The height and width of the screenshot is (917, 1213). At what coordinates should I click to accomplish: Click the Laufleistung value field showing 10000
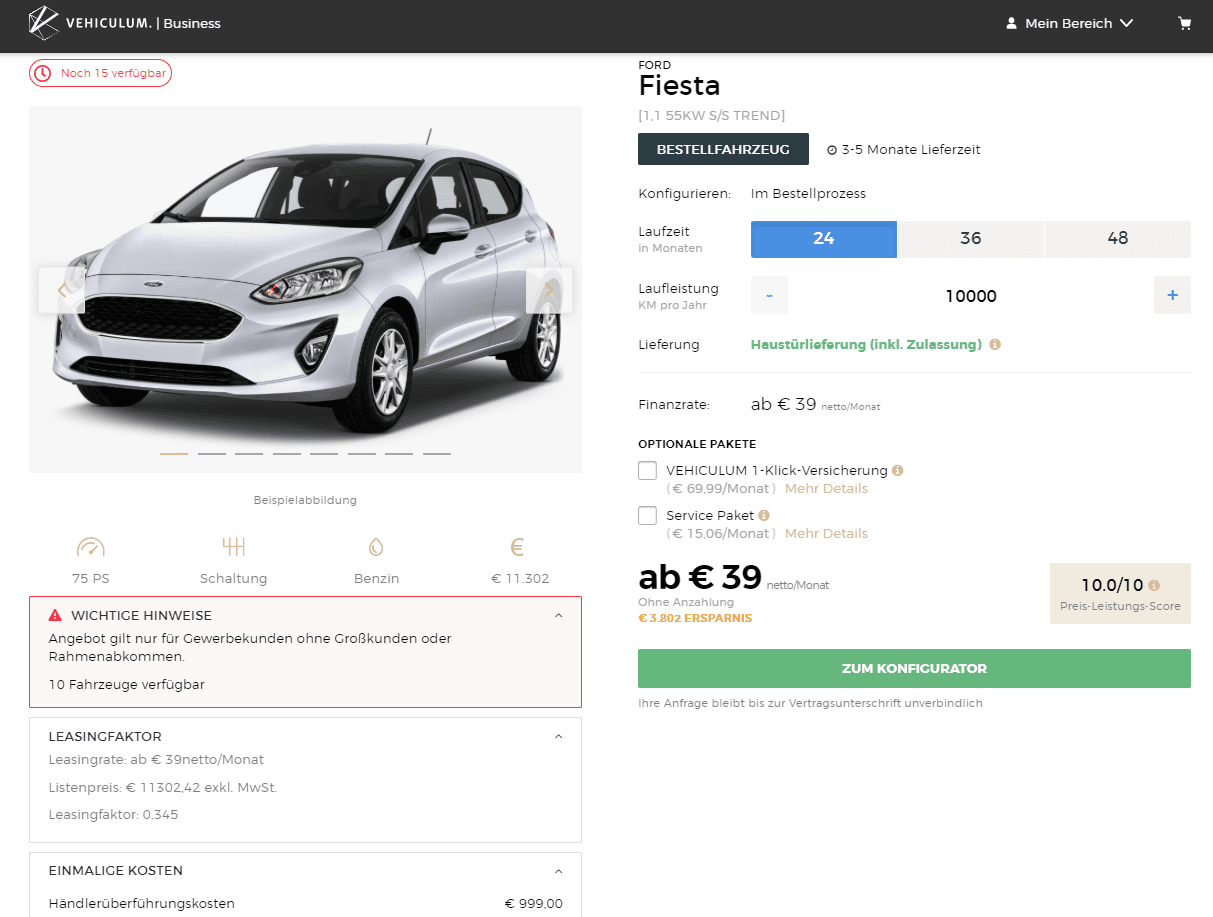(971, 295)
